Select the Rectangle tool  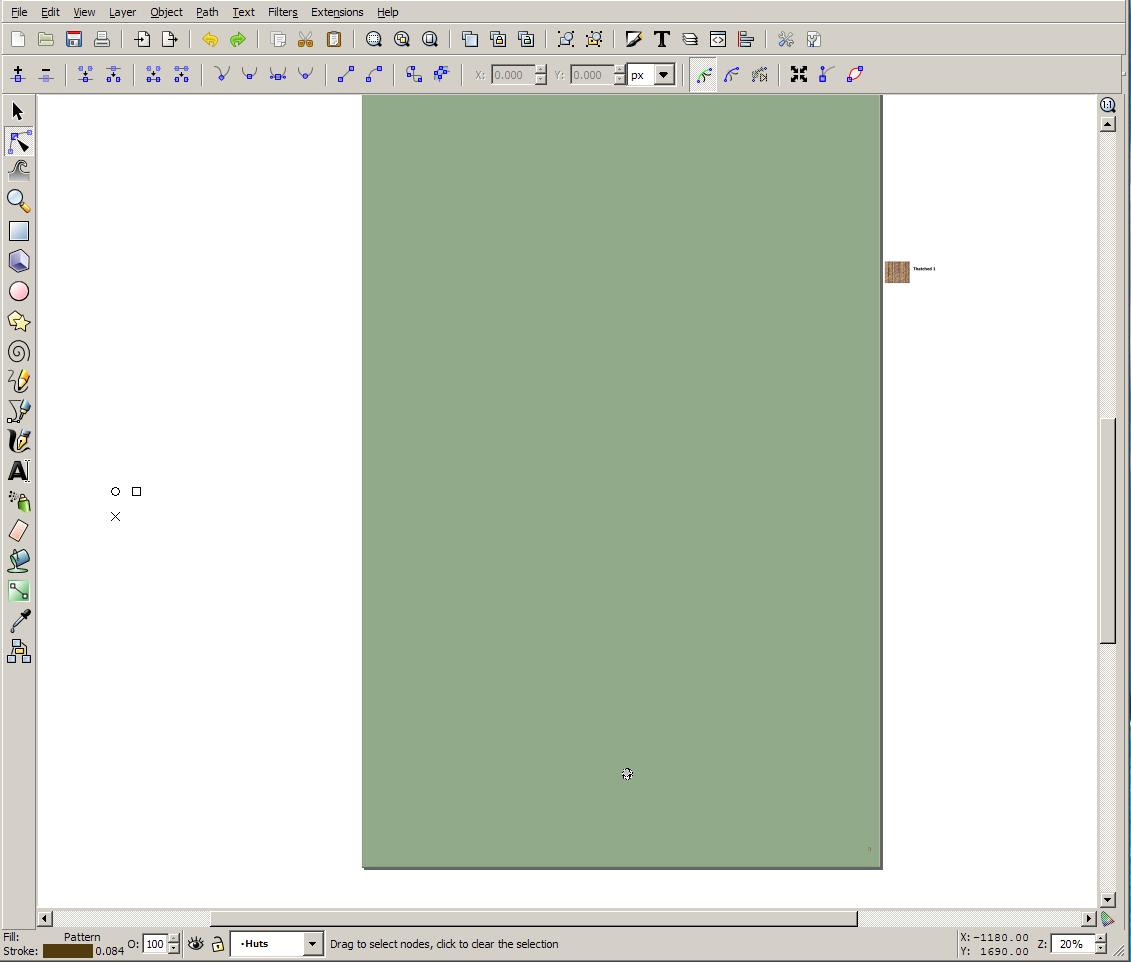point(18,231)
